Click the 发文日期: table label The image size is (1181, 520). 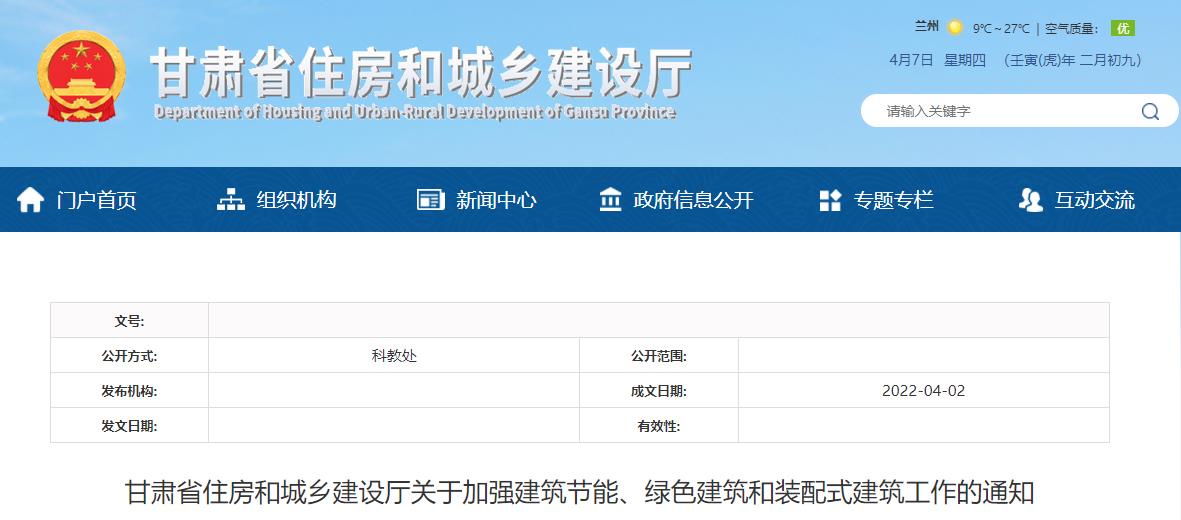130,427
